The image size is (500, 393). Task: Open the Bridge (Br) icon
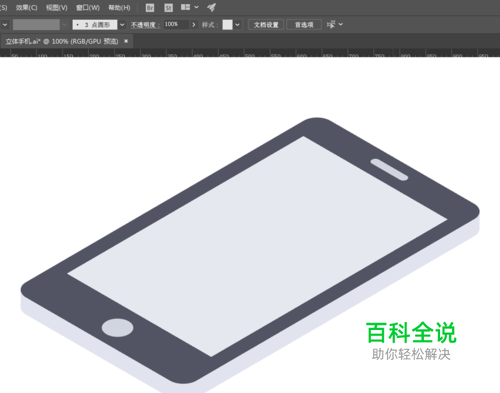click(x=150, y=7)
